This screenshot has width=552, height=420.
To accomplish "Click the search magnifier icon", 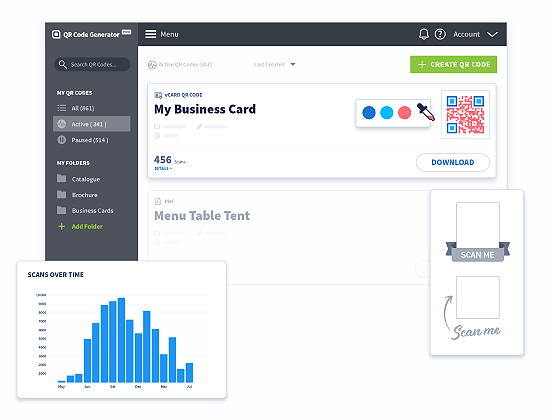I will (x=63, y=64).
